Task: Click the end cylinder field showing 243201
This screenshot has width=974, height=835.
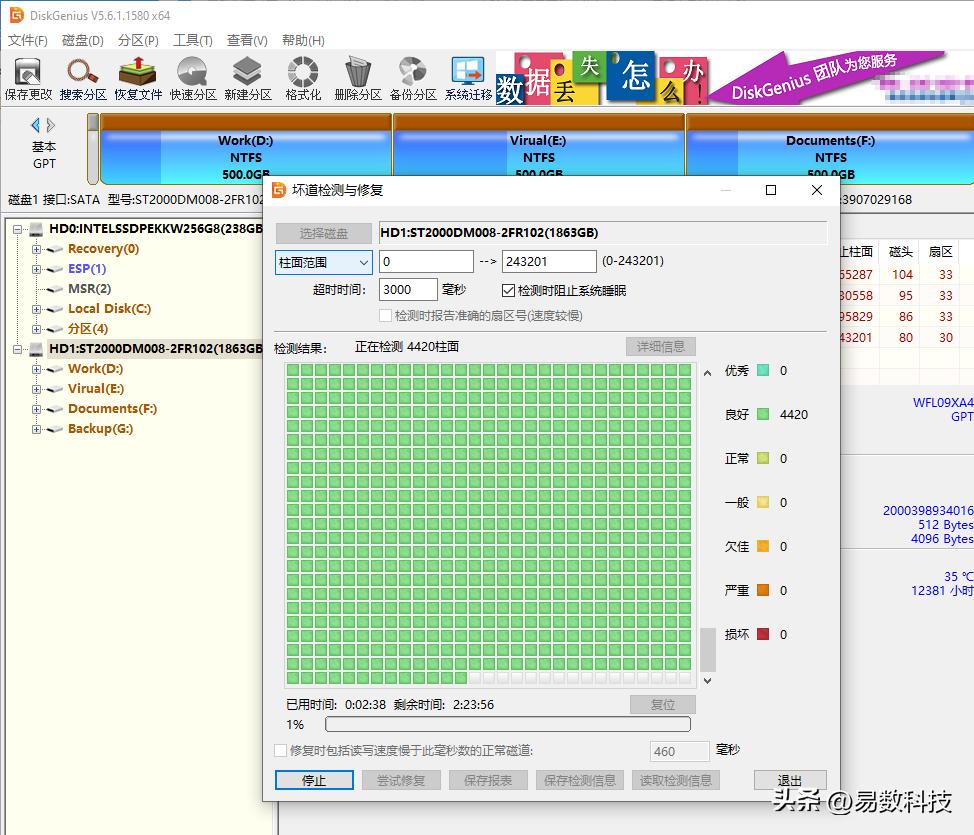Action: (x=549, y=262)
